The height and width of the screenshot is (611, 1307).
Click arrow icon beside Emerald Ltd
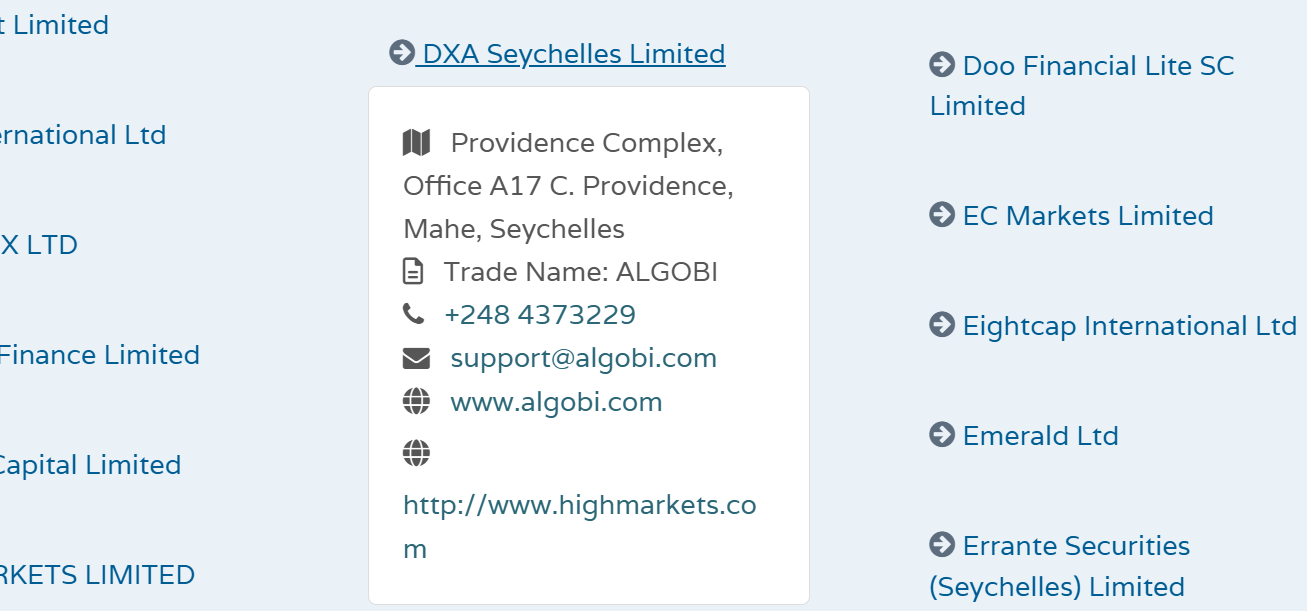click(x=942, y=434)
